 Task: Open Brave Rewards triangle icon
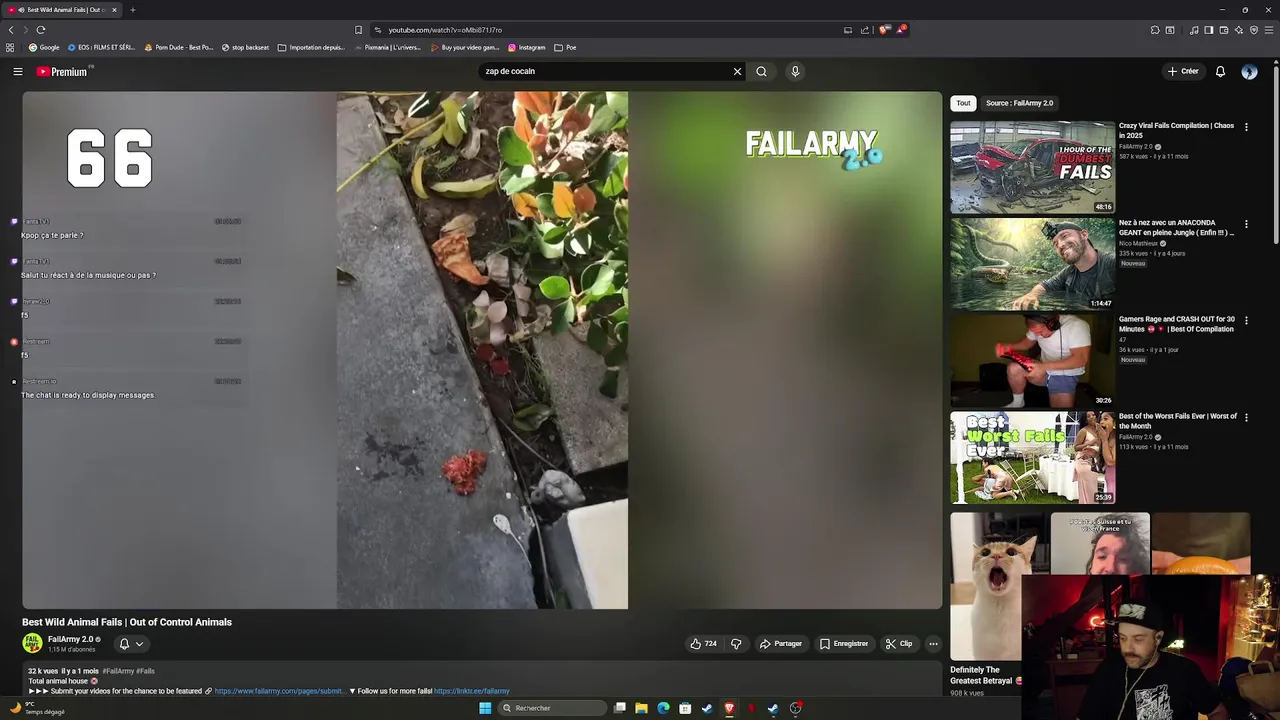tap(900, 30)
